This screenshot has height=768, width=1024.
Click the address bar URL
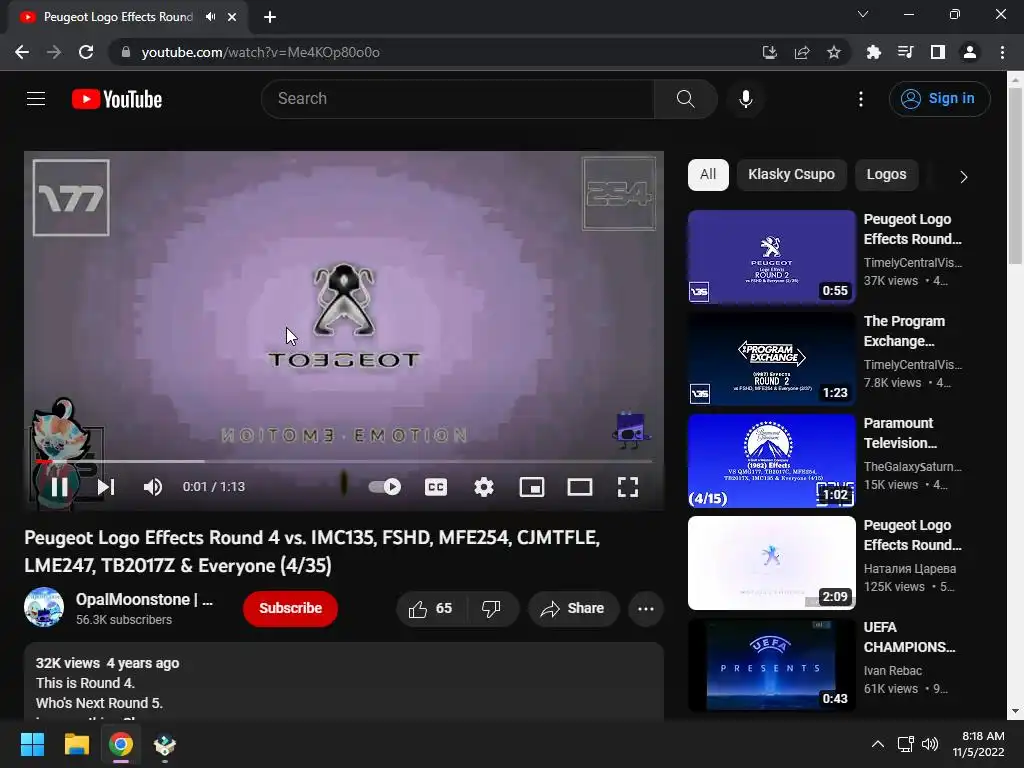click(x=261, y=52)
